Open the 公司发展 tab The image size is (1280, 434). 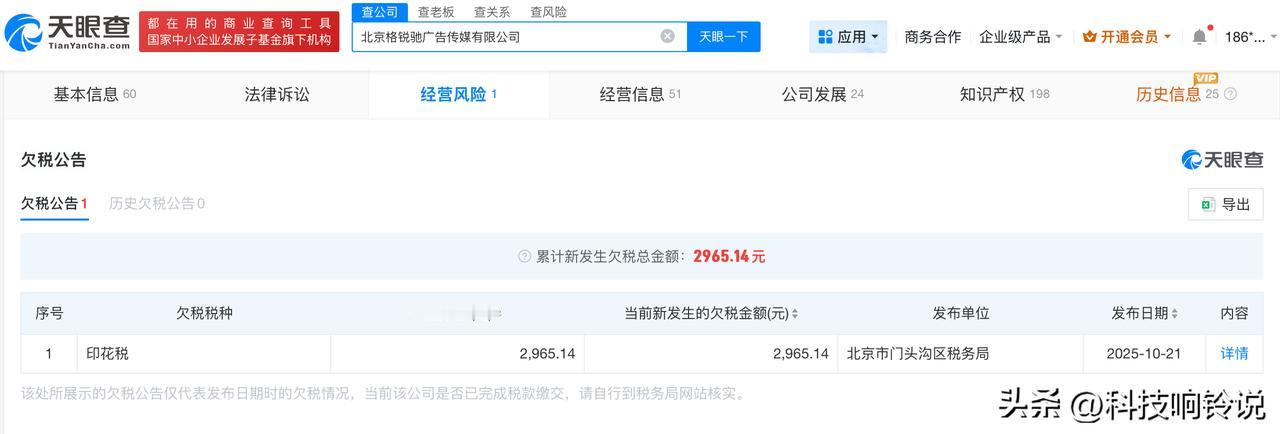[x=822, y=94]
